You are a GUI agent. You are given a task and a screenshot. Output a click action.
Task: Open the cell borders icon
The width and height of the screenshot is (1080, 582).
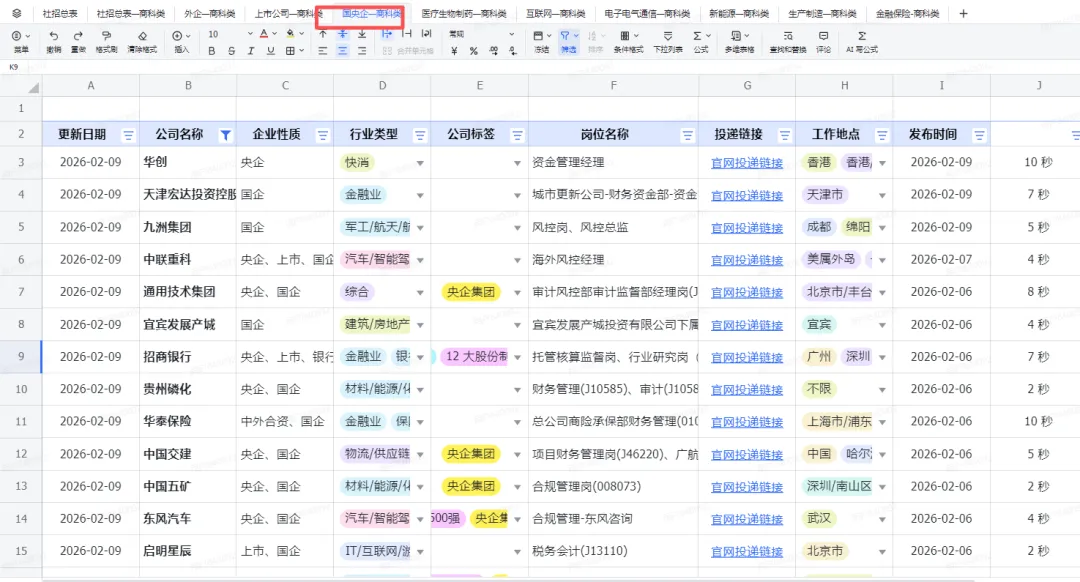tap(291, 51)
